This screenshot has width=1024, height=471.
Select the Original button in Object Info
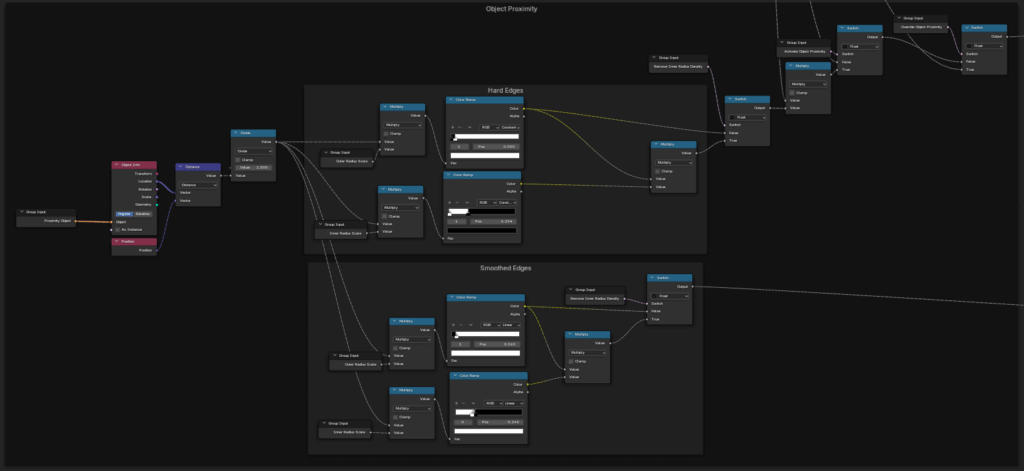pos(125,213)
